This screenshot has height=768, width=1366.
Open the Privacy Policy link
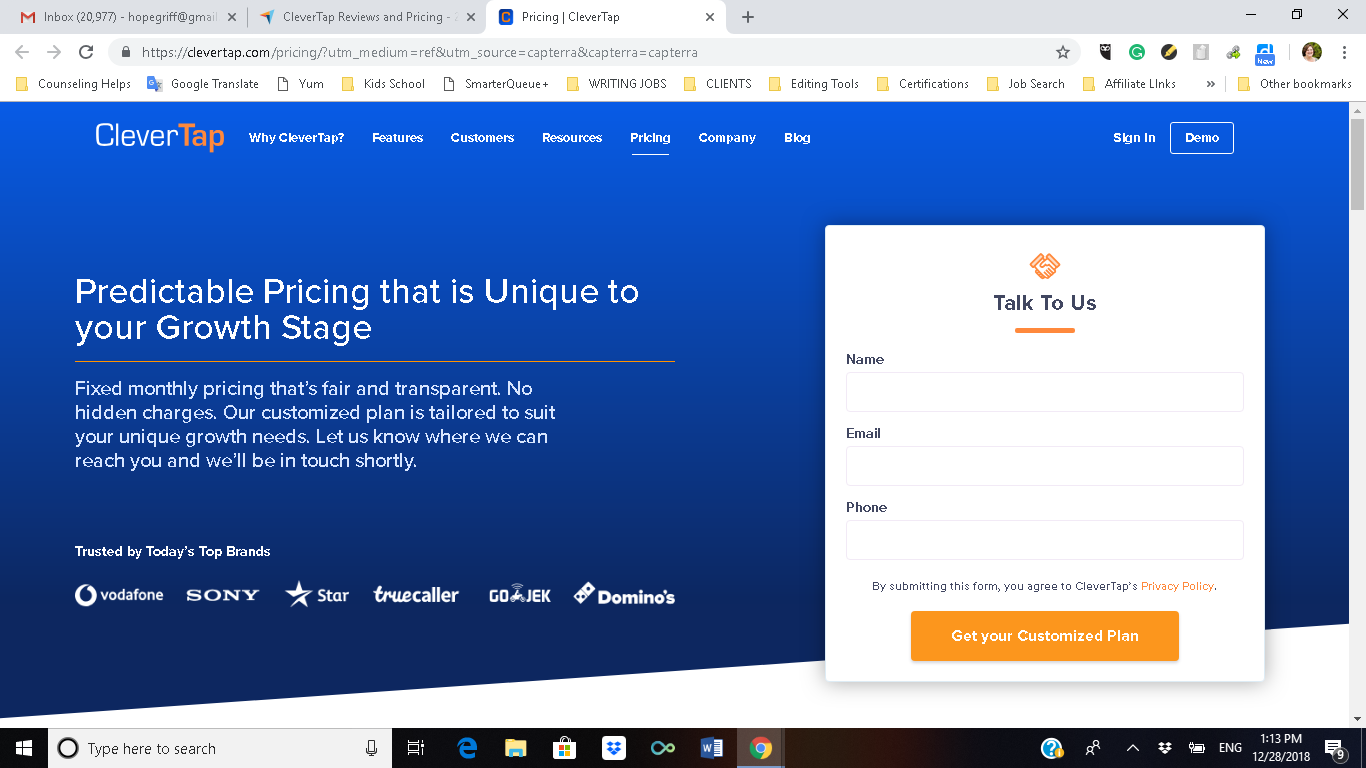point(1177,586)
